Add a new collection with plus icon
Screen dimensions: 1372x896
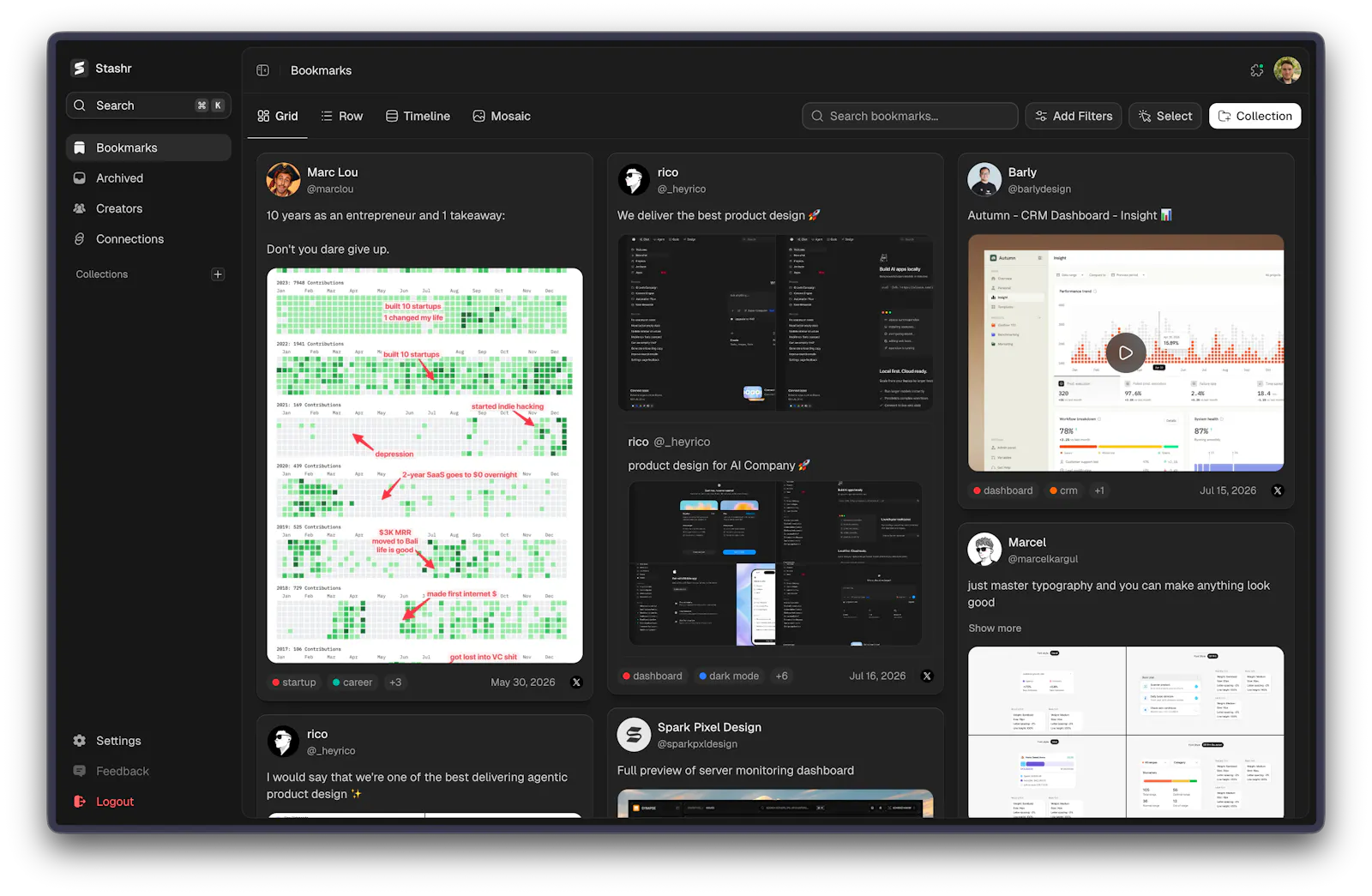click(218, 274)
